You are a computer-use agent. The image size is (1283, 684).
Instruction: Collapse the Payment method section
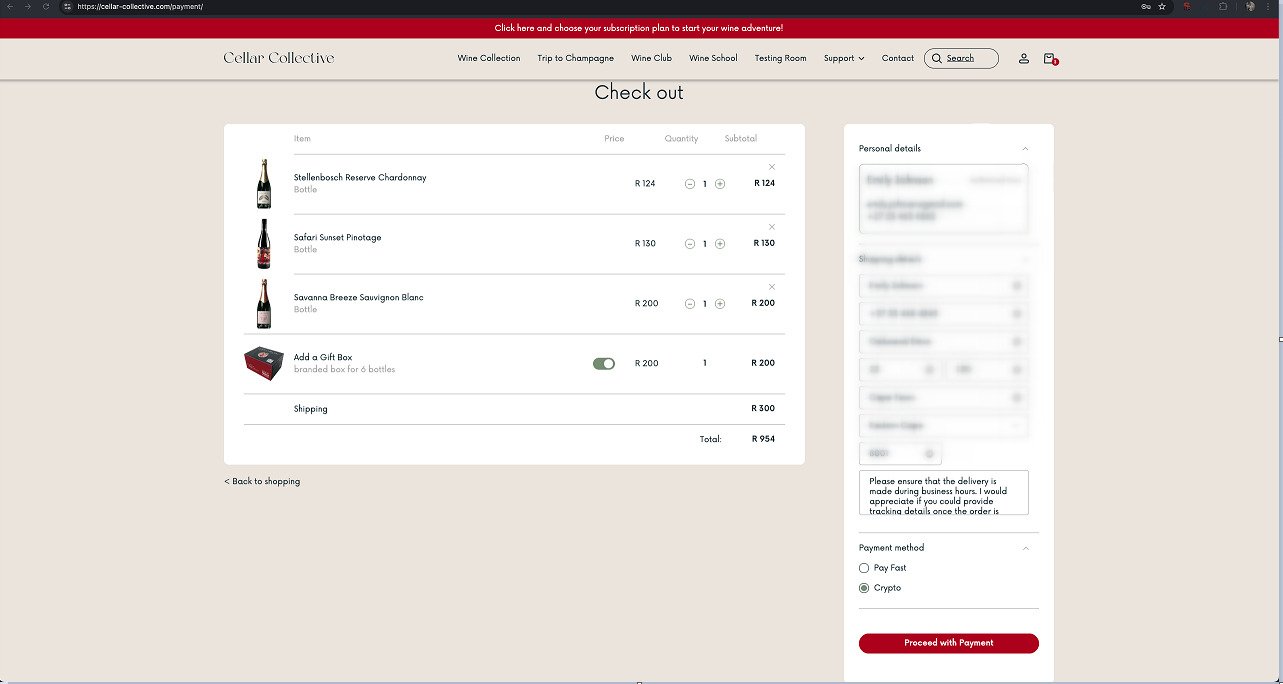click(1025, 548)
